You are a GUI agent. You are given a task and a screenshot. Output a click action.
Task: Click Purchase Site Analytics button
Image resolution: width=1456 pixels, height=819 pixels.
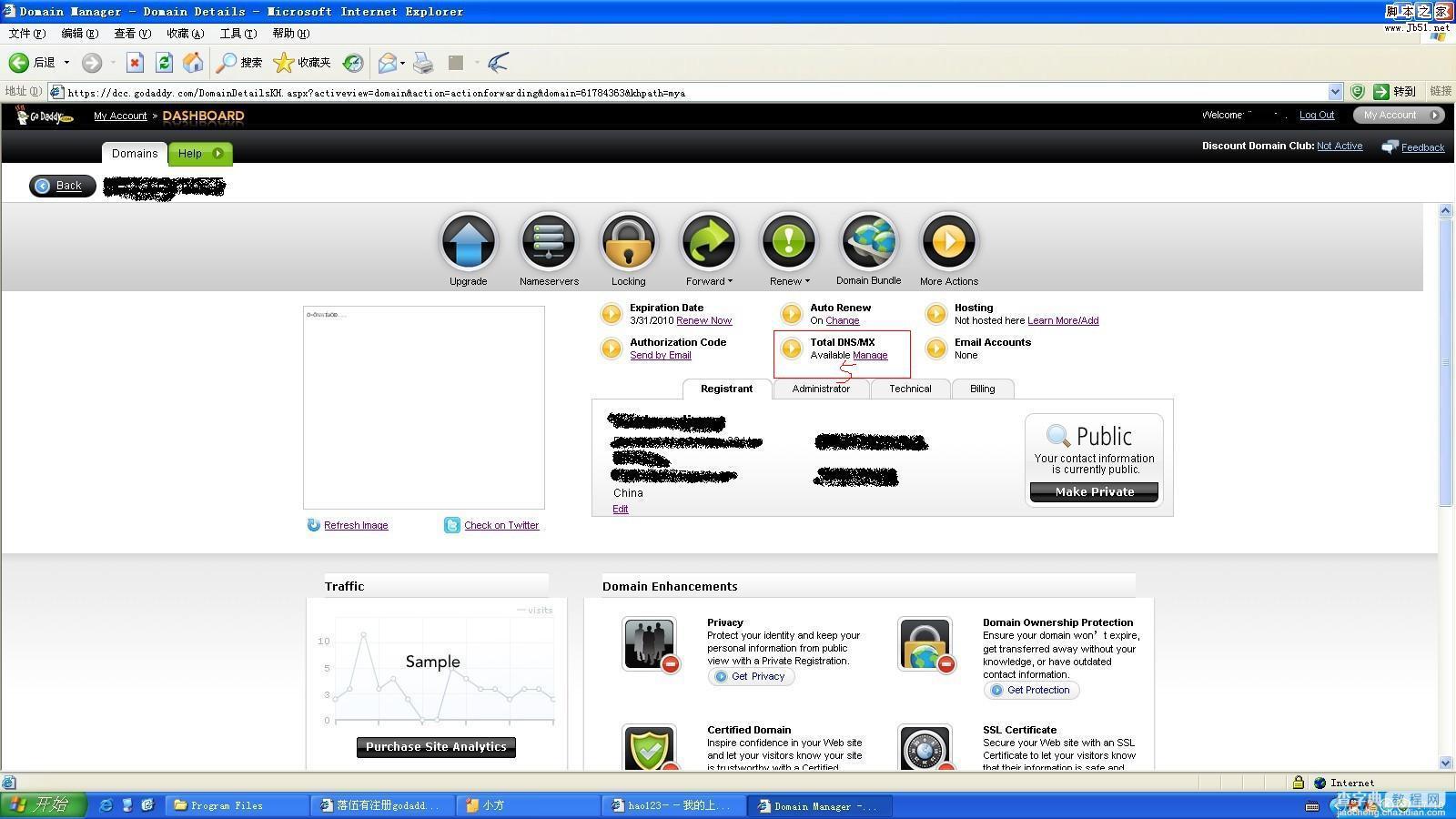(x=436, y=747)
